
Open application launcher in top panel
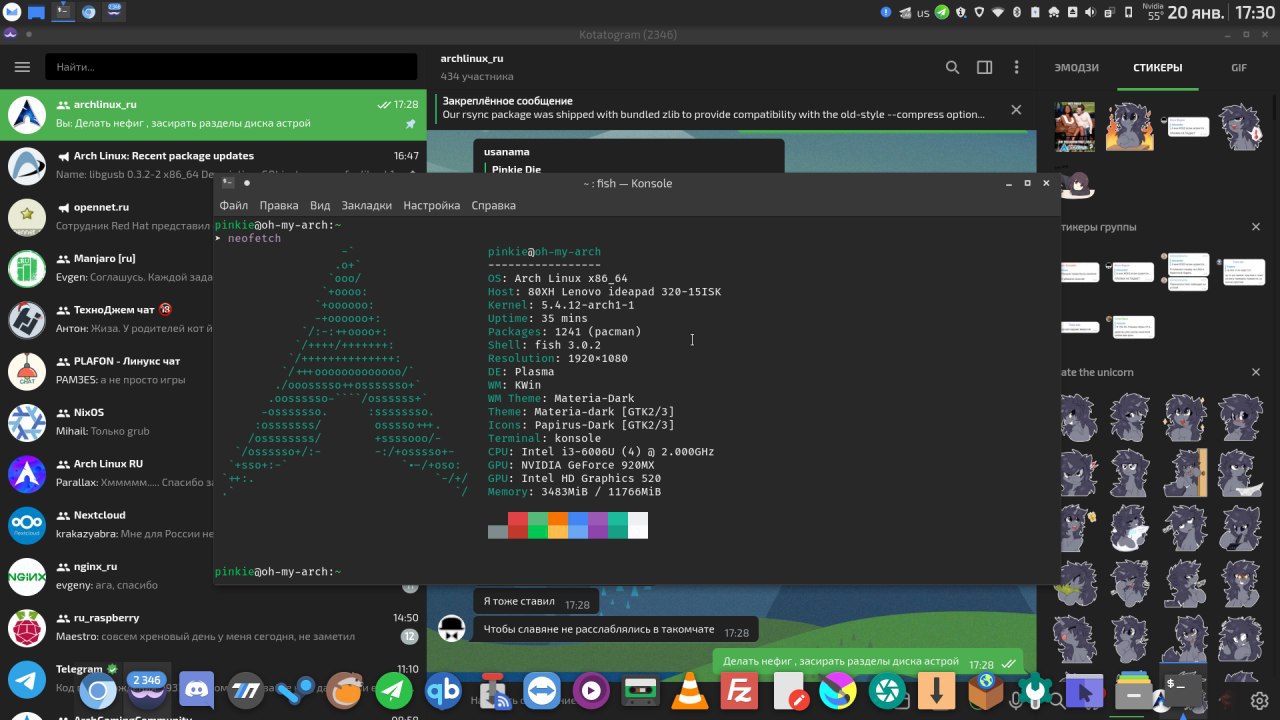coord(12,12)
